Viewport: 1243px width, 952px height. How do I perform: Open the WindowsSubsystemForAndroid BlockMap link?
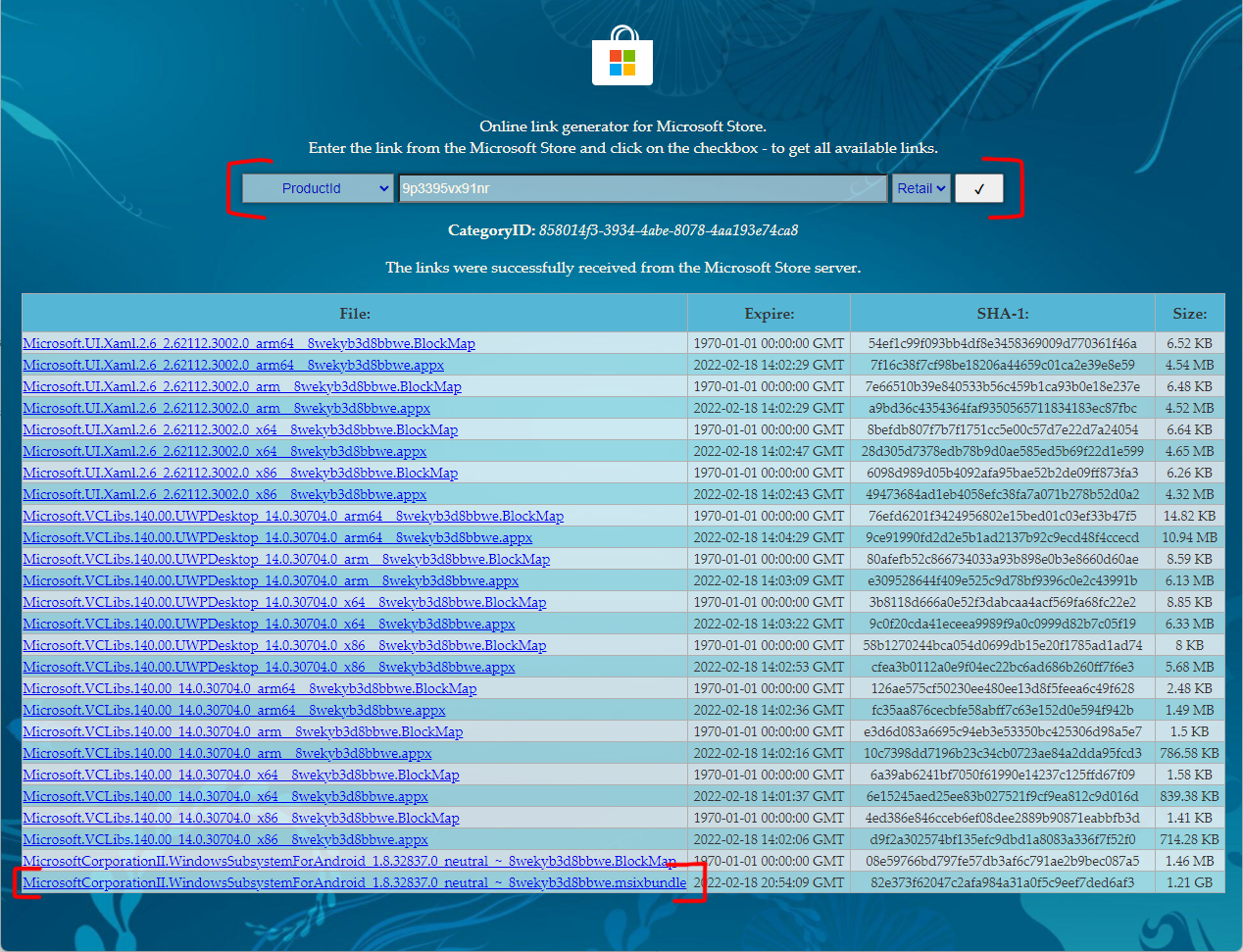coord(350,861)
